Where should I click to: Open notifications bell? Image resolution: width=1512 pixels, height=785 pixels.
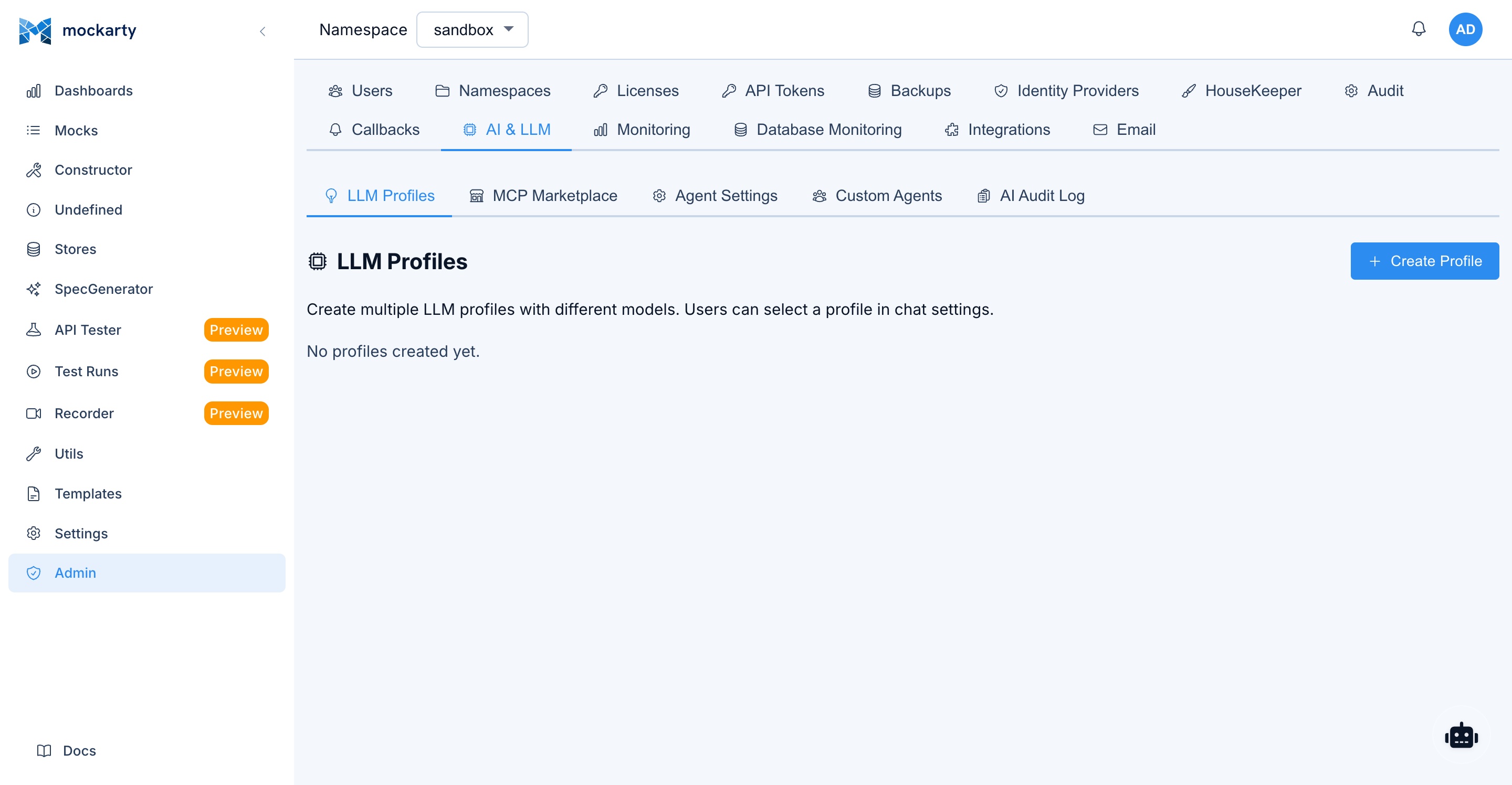click(1418, 29)
